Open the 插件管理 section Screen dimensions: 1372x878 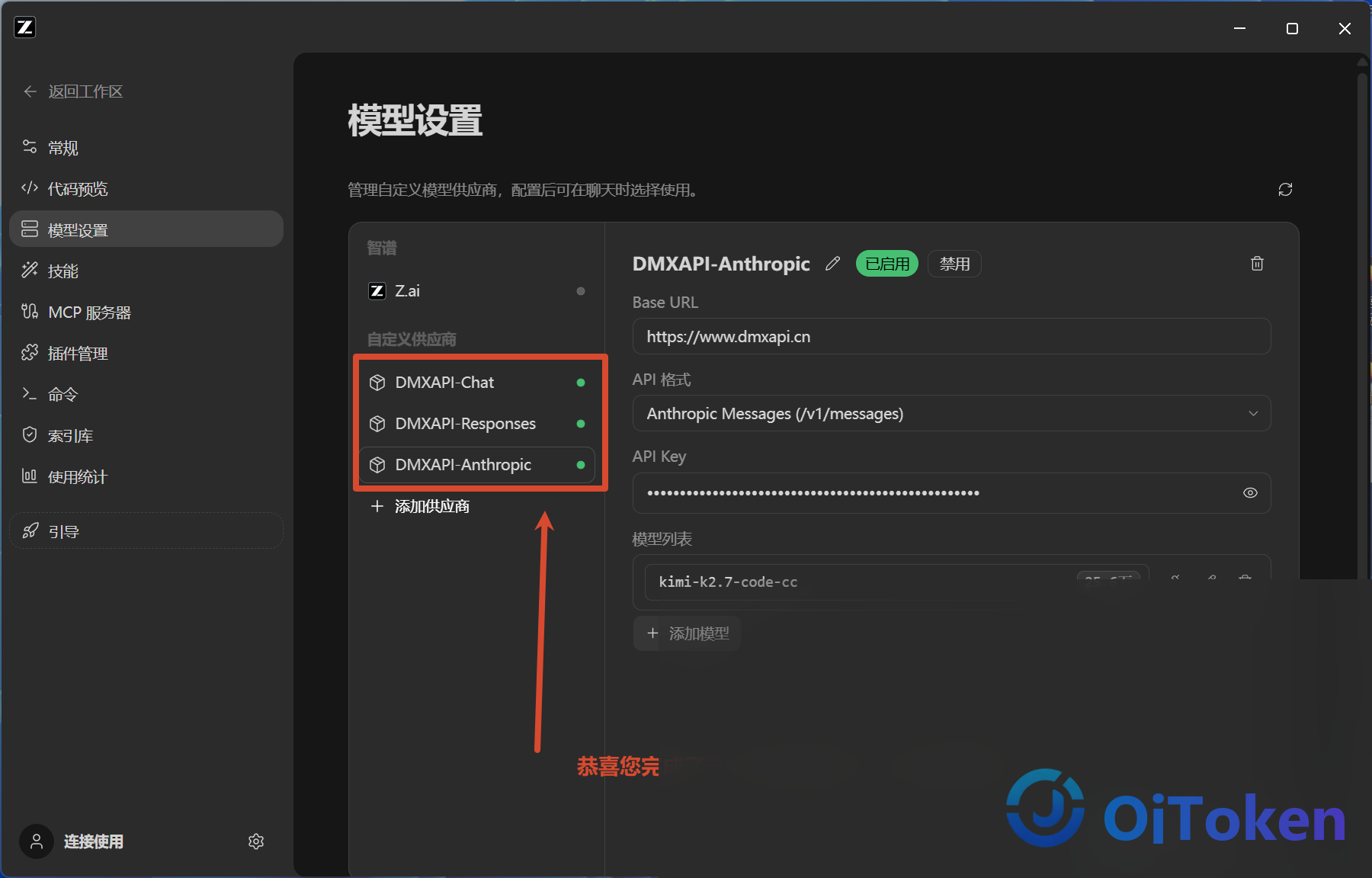tap(146, 353)
